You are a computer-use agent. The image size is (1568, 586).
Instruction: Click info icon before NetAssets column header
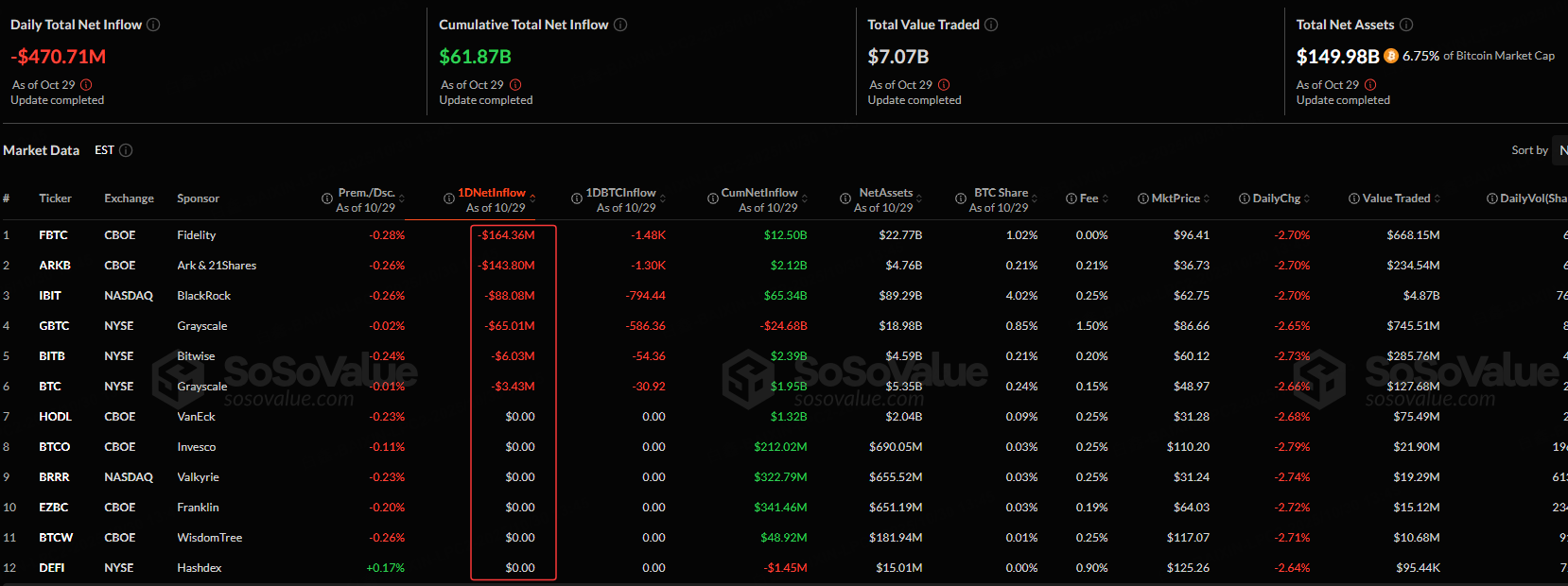(x=845, y=198)
